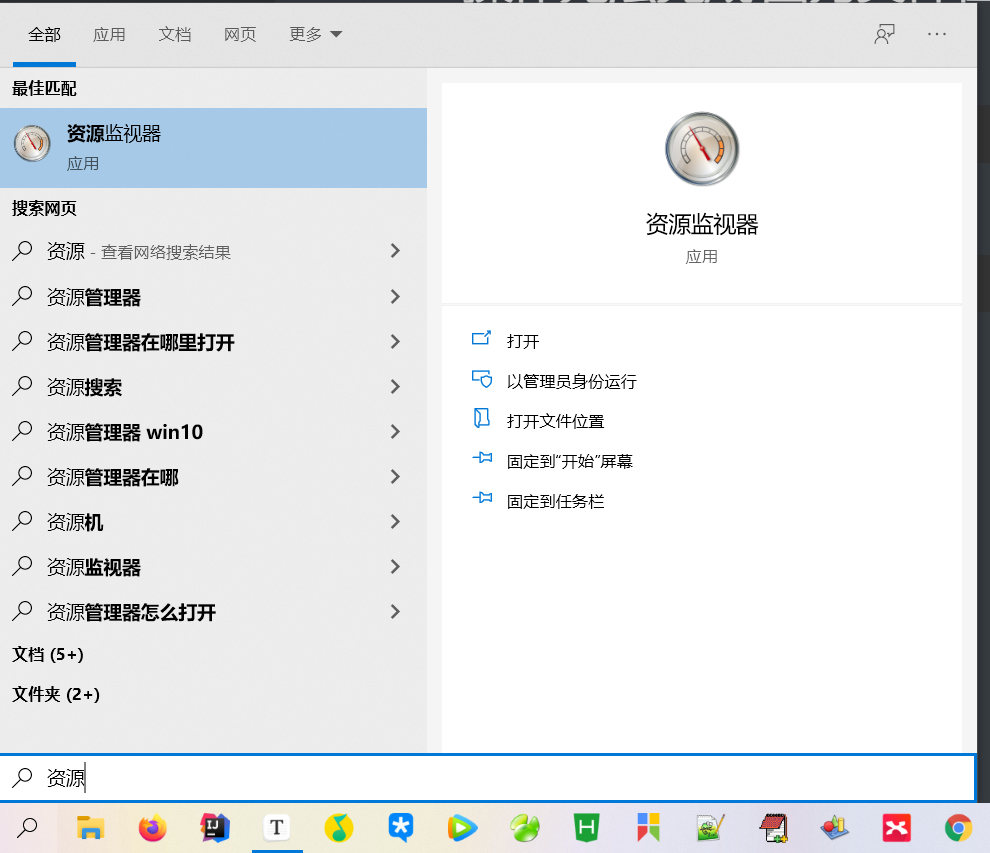Launch Tencent Video from the taskbar
The height and width of the screenshot is (853, 990).
click(462, 827)
